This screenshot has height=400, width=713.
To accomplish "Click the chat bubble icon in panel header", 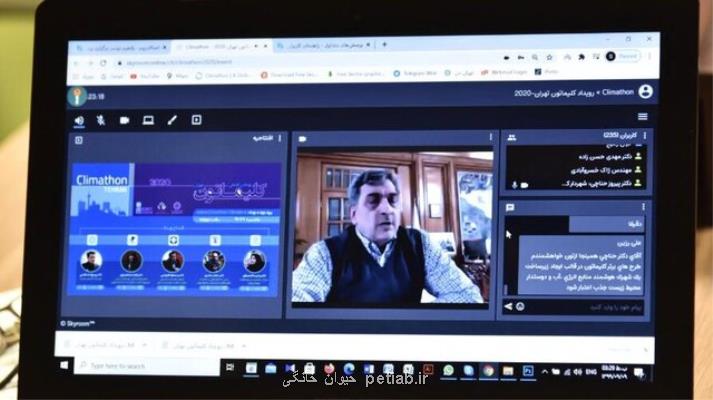I will [510, 208].
